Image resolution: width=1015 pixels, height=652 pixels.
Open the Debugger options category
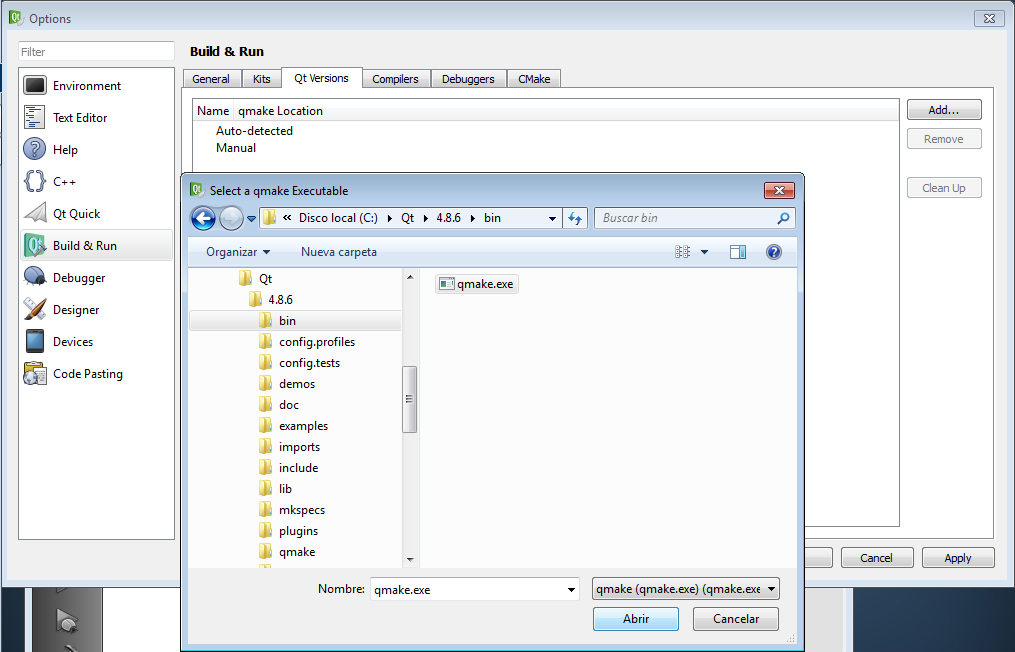click(x=96, y=278)
